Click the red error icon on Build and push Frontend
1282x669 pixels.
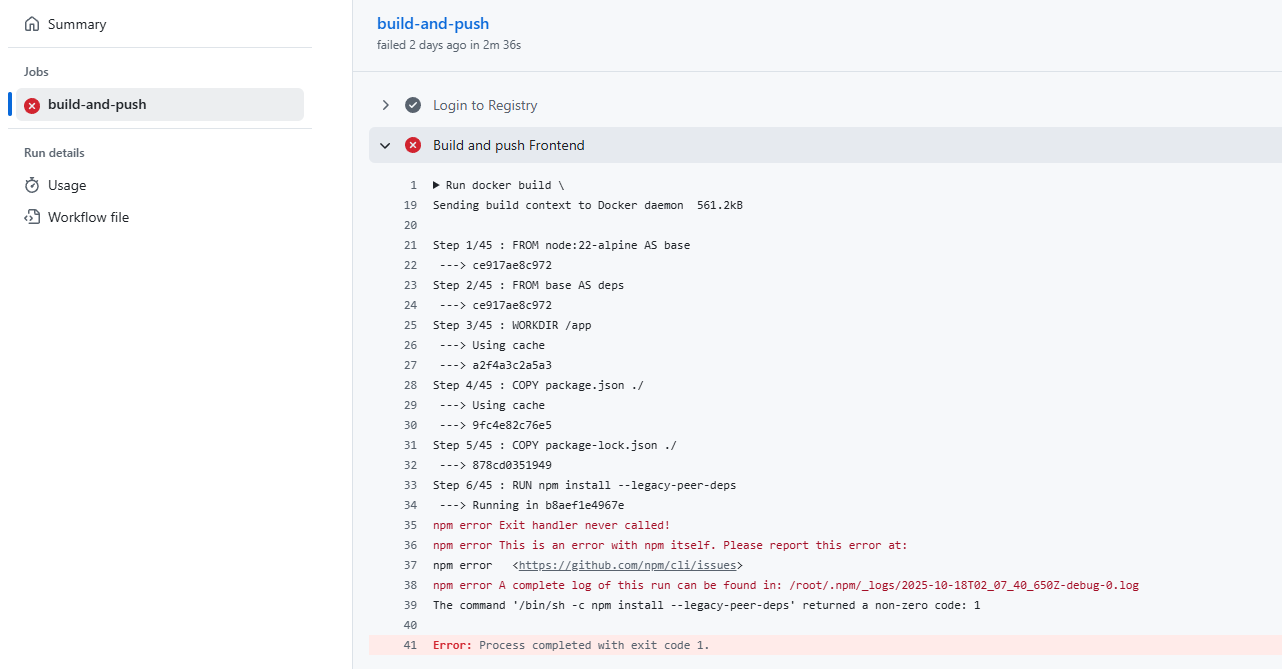click(413, 144)
